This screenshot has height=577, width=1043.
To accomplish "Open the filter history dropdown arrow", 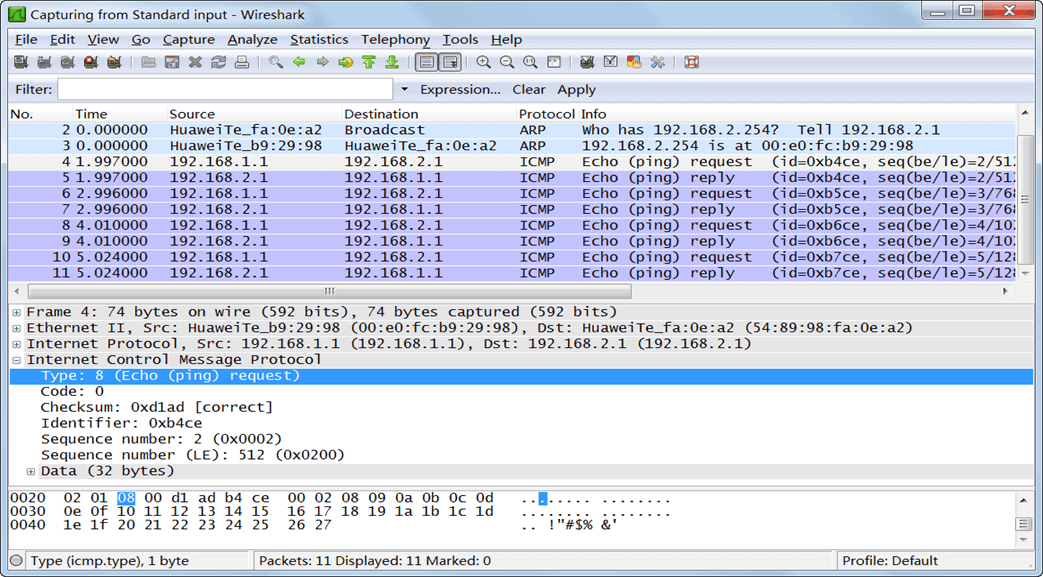I will pyautogui.click(x=404, y=90).
